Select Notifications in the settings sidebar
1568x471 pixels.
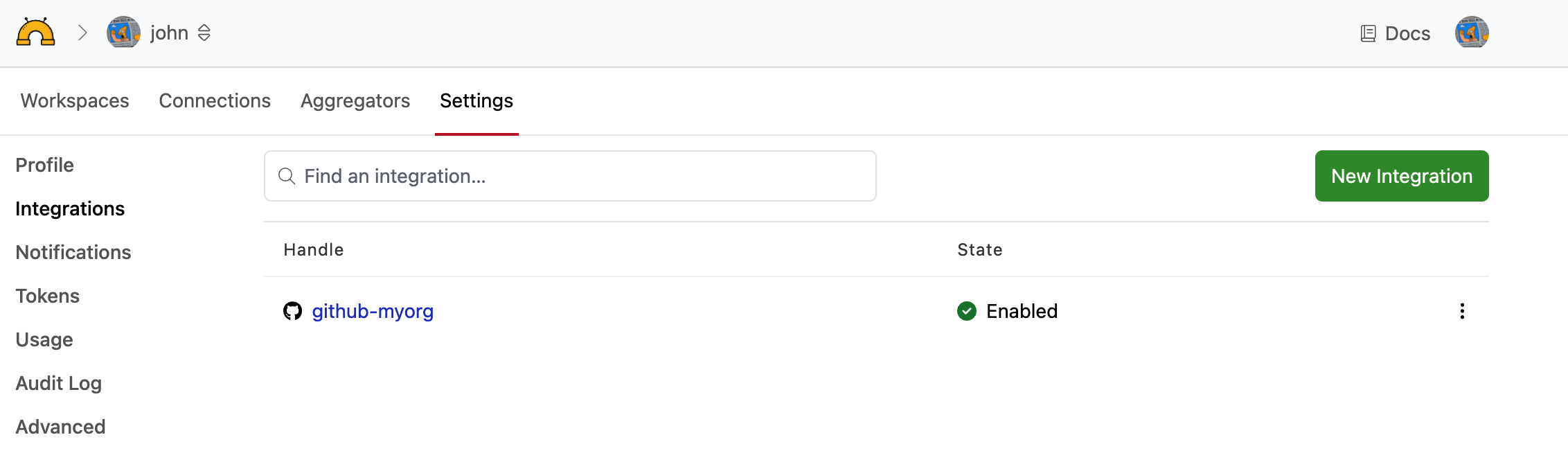[x=73, y=252]
